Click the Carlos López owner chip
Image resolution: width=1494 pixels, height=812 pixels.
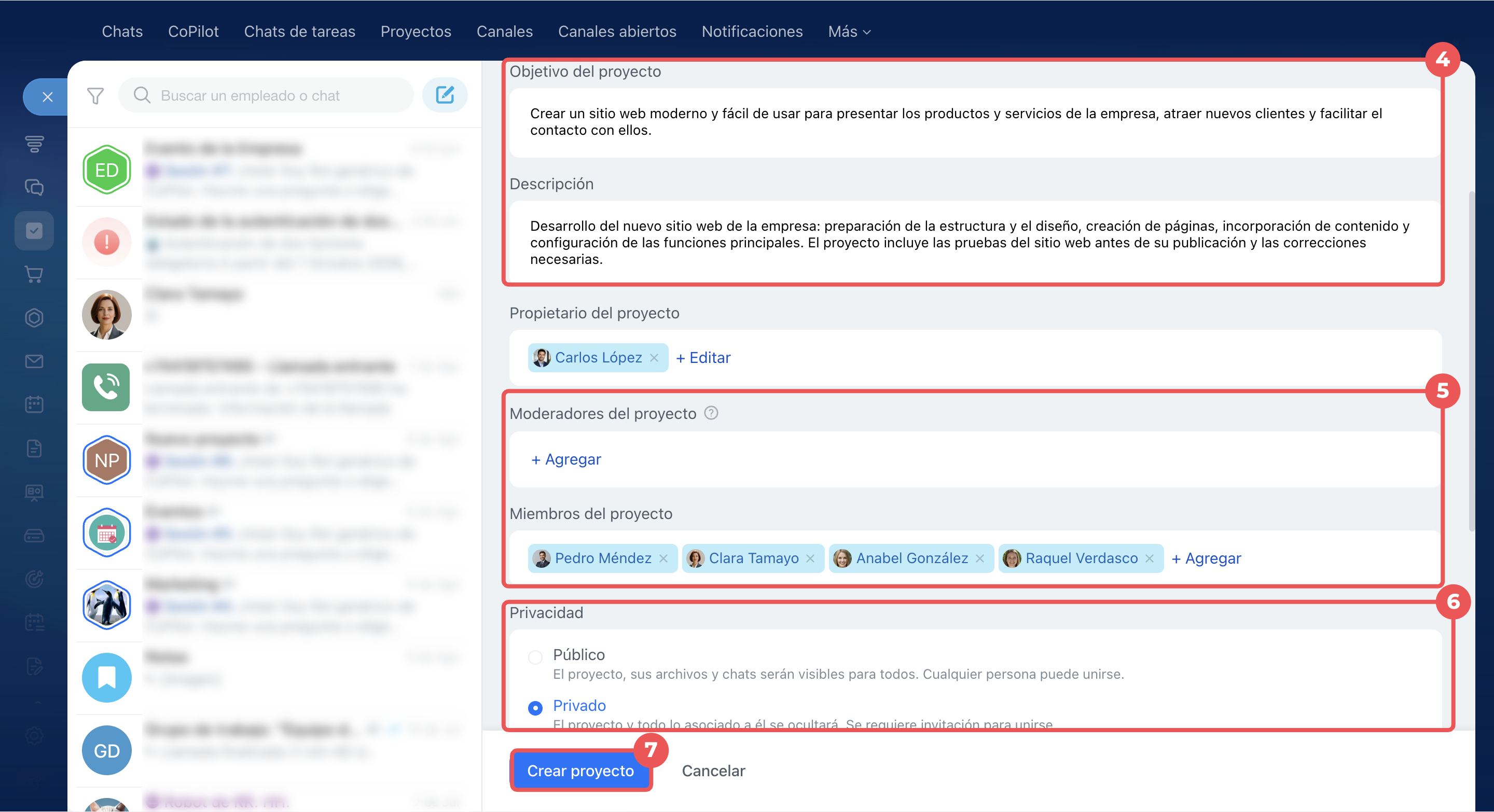click(598, 358)
